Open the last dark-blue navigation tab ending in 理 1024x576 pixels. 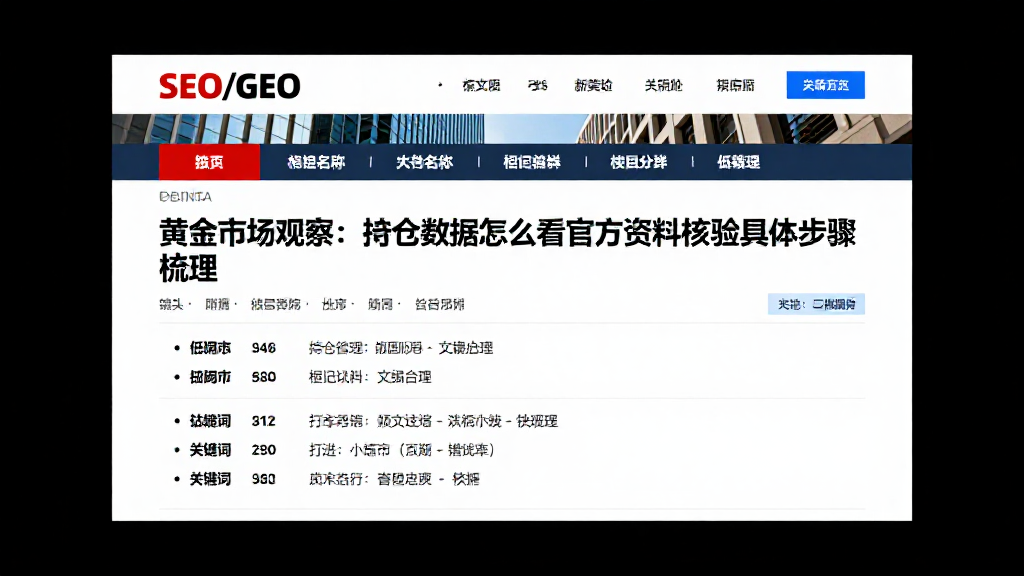pos(739,162)
